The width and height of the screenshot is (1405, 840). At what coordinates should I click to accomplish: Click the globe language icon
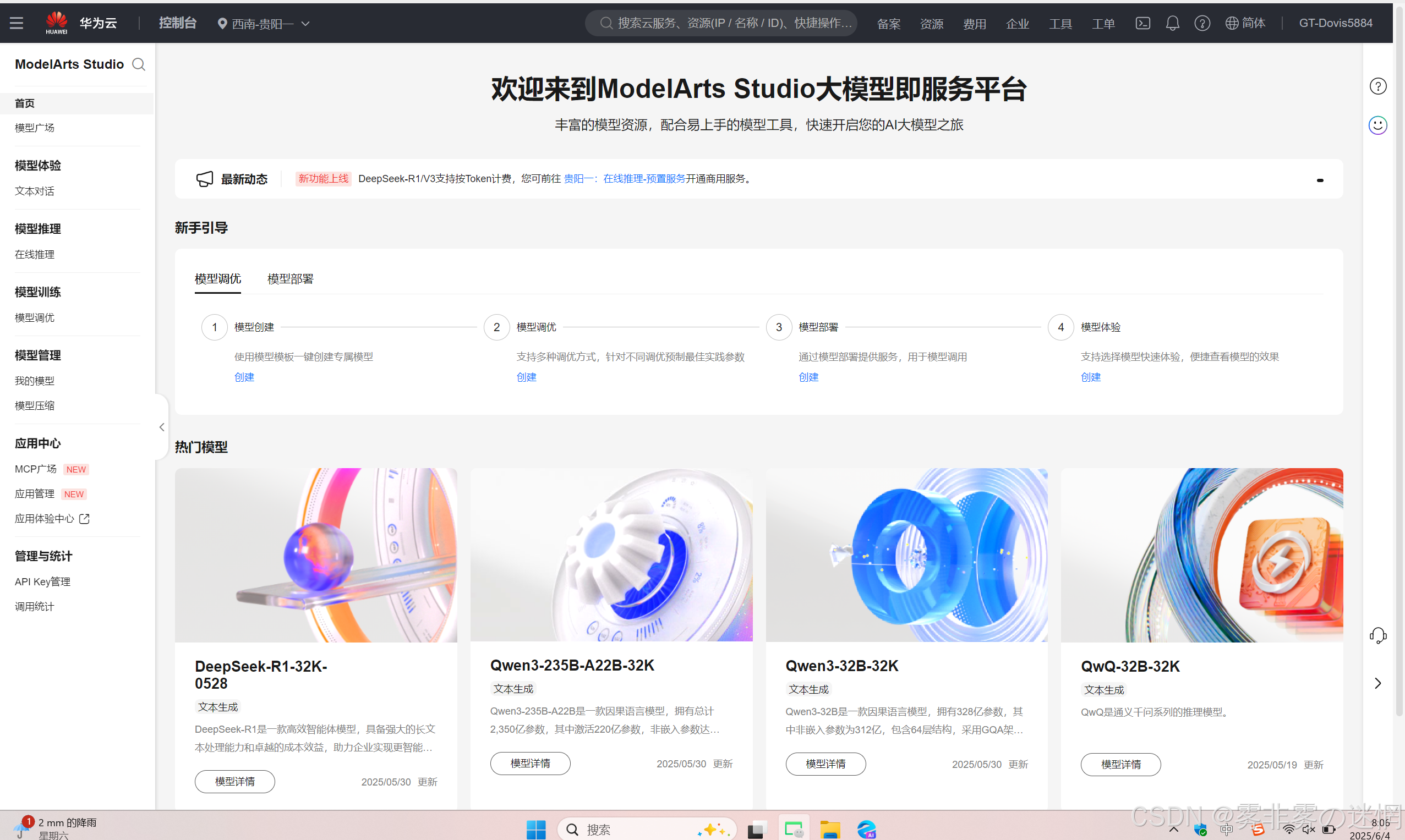tap(1231, 23)
